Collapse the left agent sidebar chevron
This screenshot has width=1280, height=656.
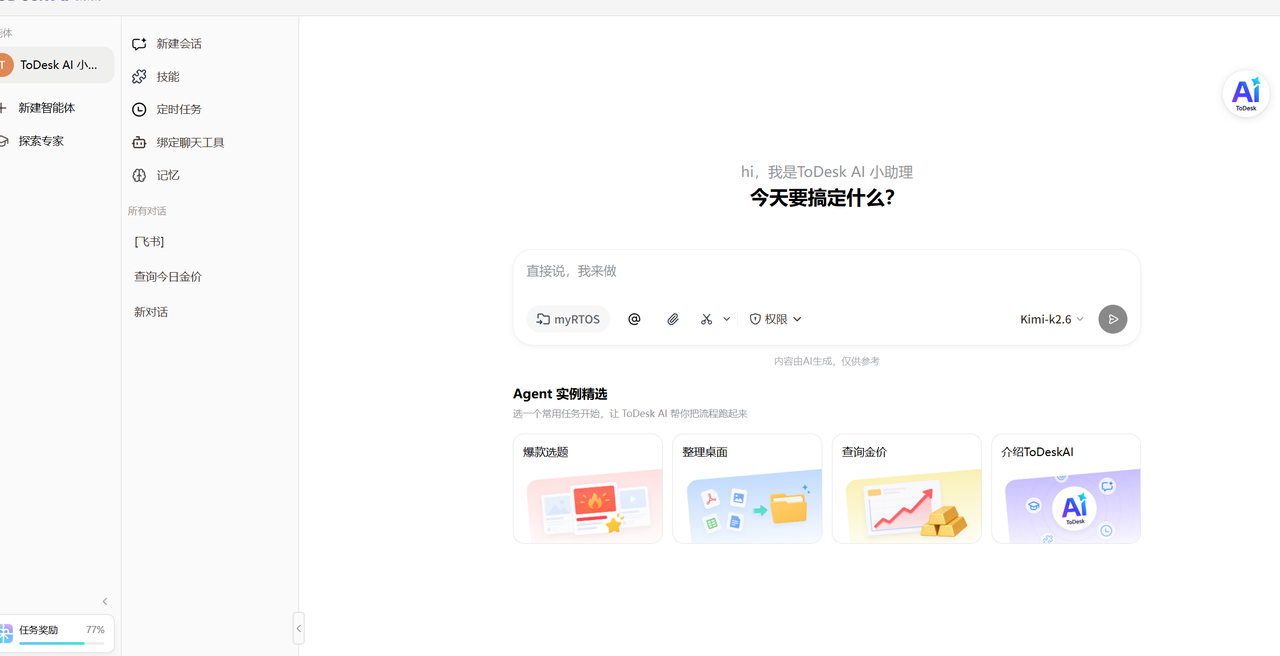click(x=105, y=601)
